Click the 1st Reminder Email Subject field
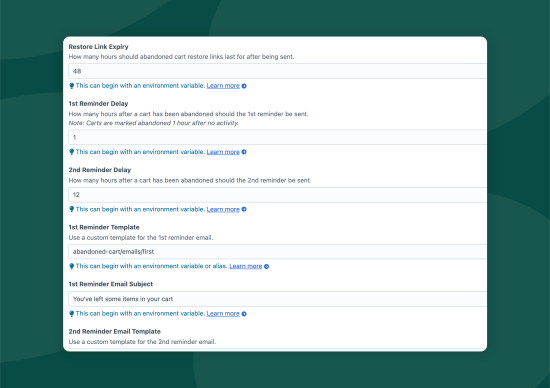 [x=277, y=299]
